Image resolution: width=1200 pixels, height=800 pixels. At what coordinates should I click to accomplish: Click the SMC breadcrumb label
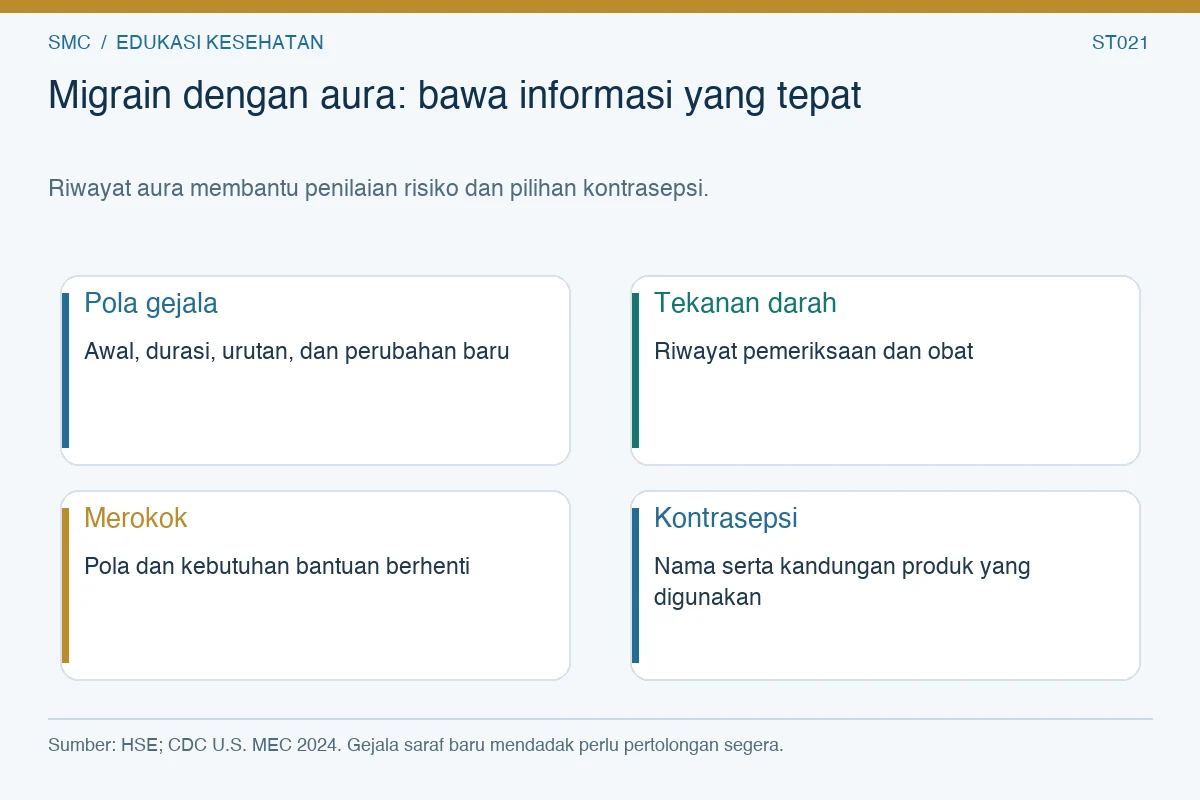69,42
